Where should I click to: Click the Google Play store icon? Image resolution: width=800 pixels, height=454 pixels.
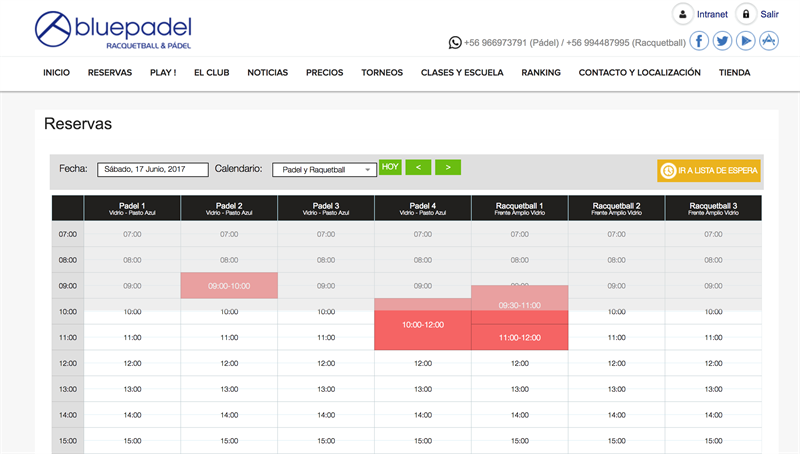pyautogui.click(x=746, y=41)
